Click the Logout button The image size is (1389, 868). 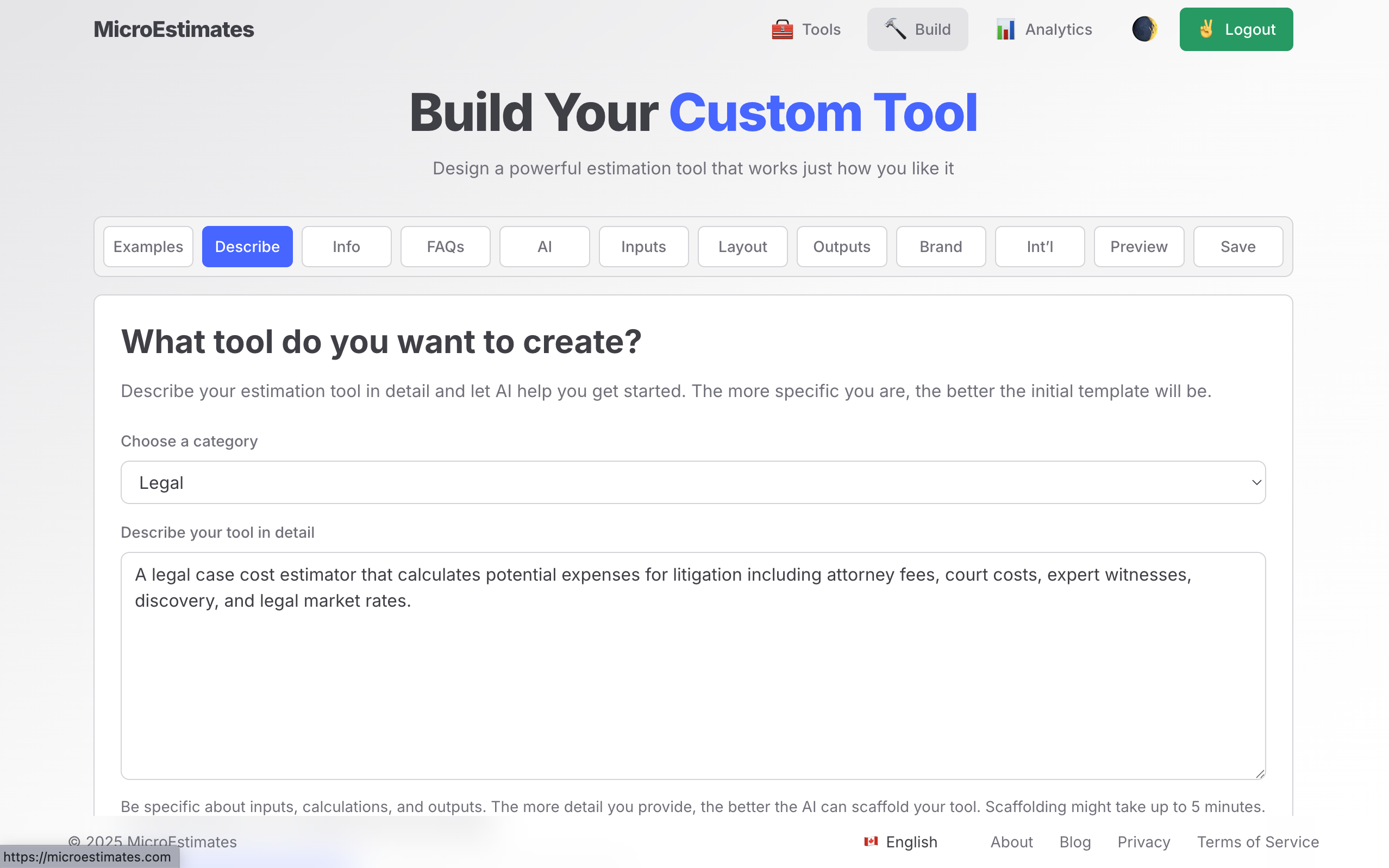click(1236, 29)
